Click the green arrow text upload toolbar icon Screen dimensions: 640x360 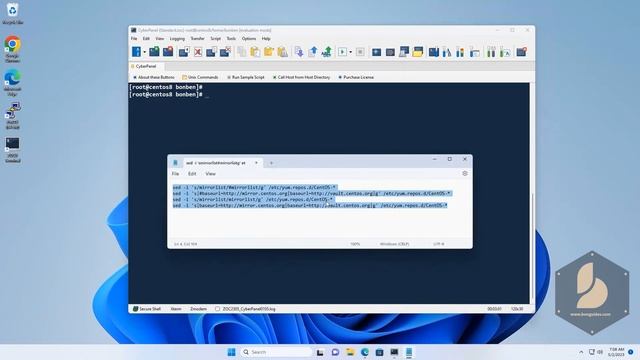[x=327, y=52]
